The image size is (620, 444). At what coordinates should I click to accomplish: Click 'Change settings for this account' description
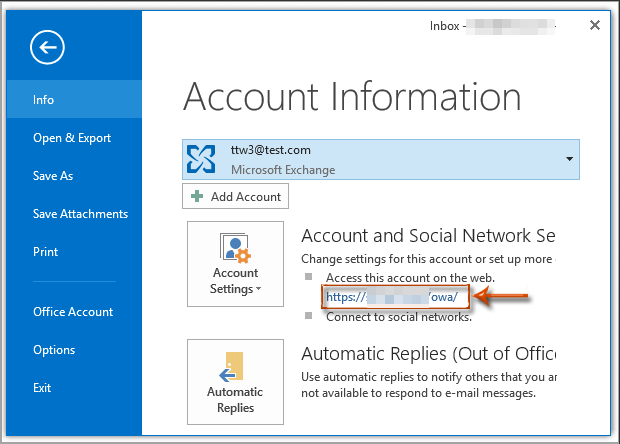[429, 259]
